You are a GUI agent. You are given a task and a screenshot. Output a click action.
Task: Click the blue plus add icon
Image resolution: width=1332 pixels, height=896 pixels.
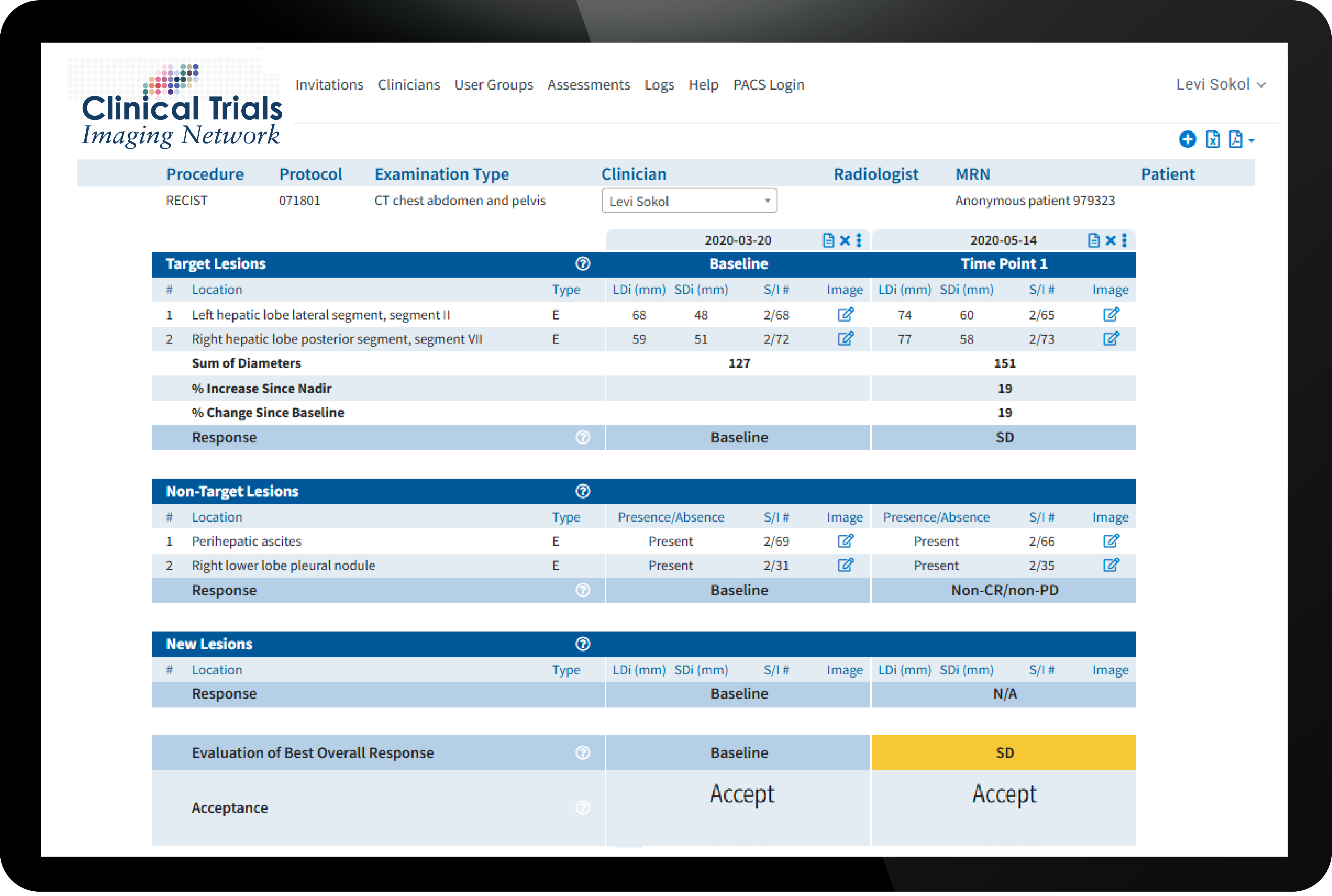(x=1187, y=139)
